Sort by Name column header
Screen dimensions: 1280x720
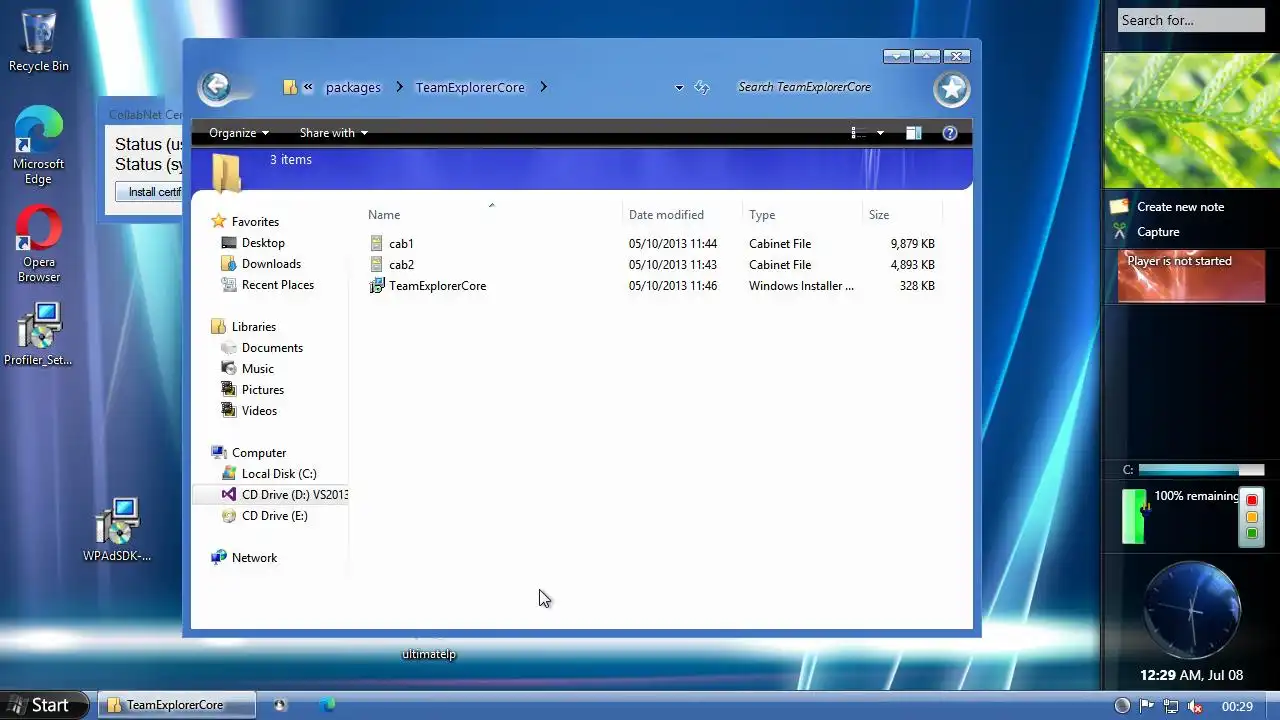[x=384, y=215]
